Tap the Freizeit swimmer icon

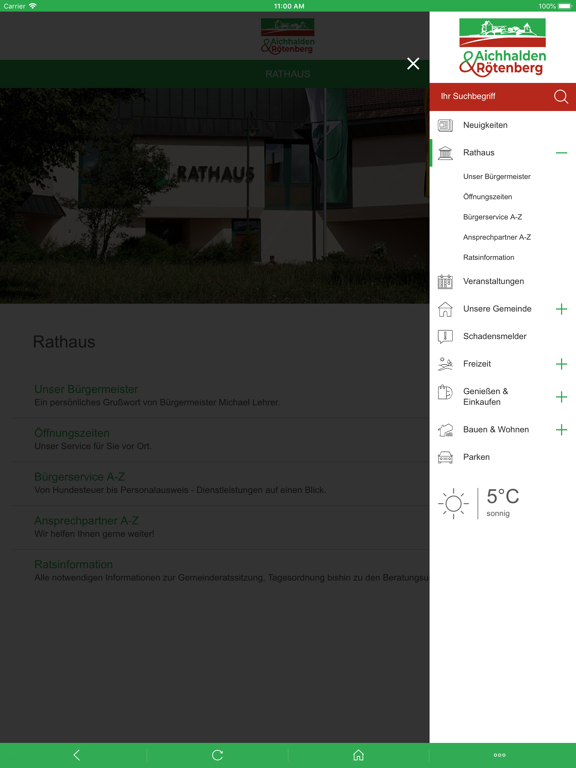[x=445, y=364]
